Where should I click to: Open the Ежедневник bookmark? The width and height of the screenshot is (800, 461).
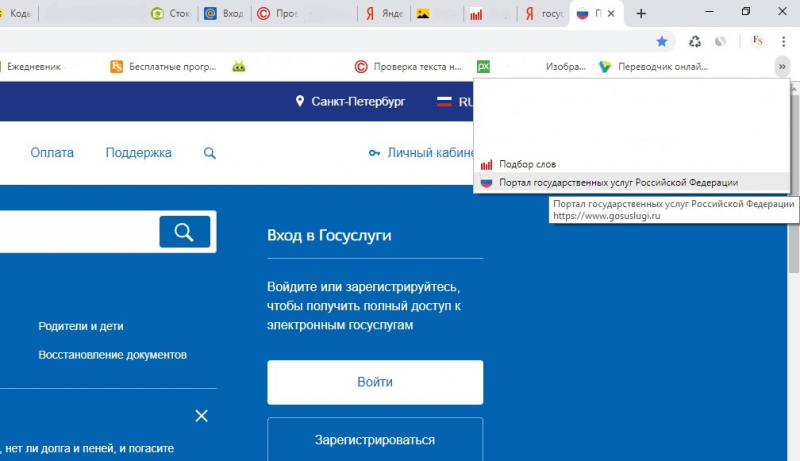click(x=32, y=66)
